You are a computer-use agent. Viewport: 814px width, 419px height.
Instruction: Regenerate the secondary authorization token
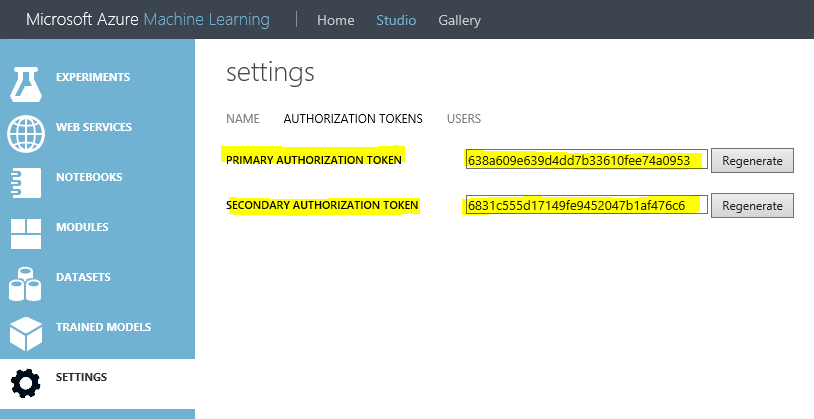[x=752, y=205]
